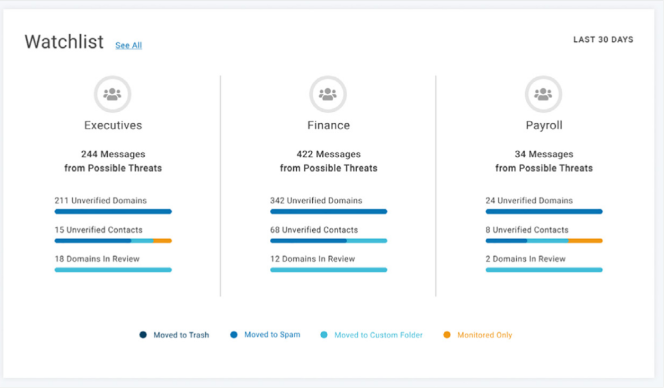Click the Finance group icon
Image resolution: width=664 pixels, height=388 pixels.
(328, 94)
